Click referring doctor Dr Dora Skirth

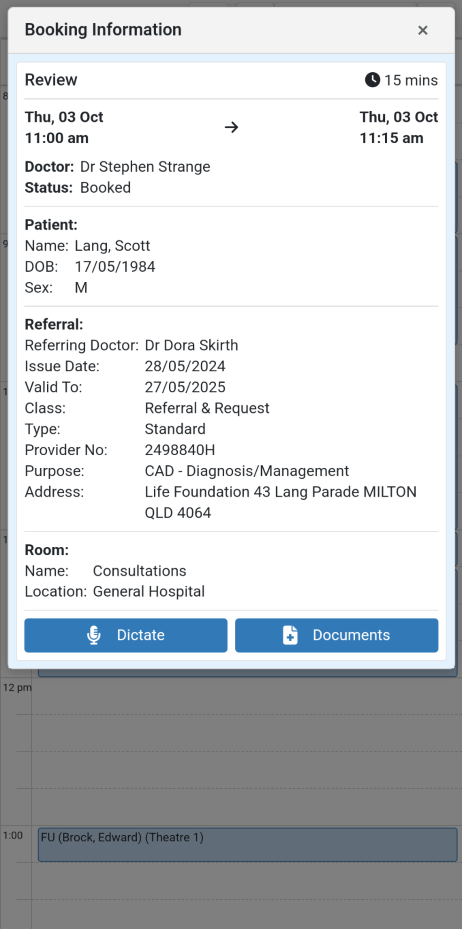[x=191, y=345]
